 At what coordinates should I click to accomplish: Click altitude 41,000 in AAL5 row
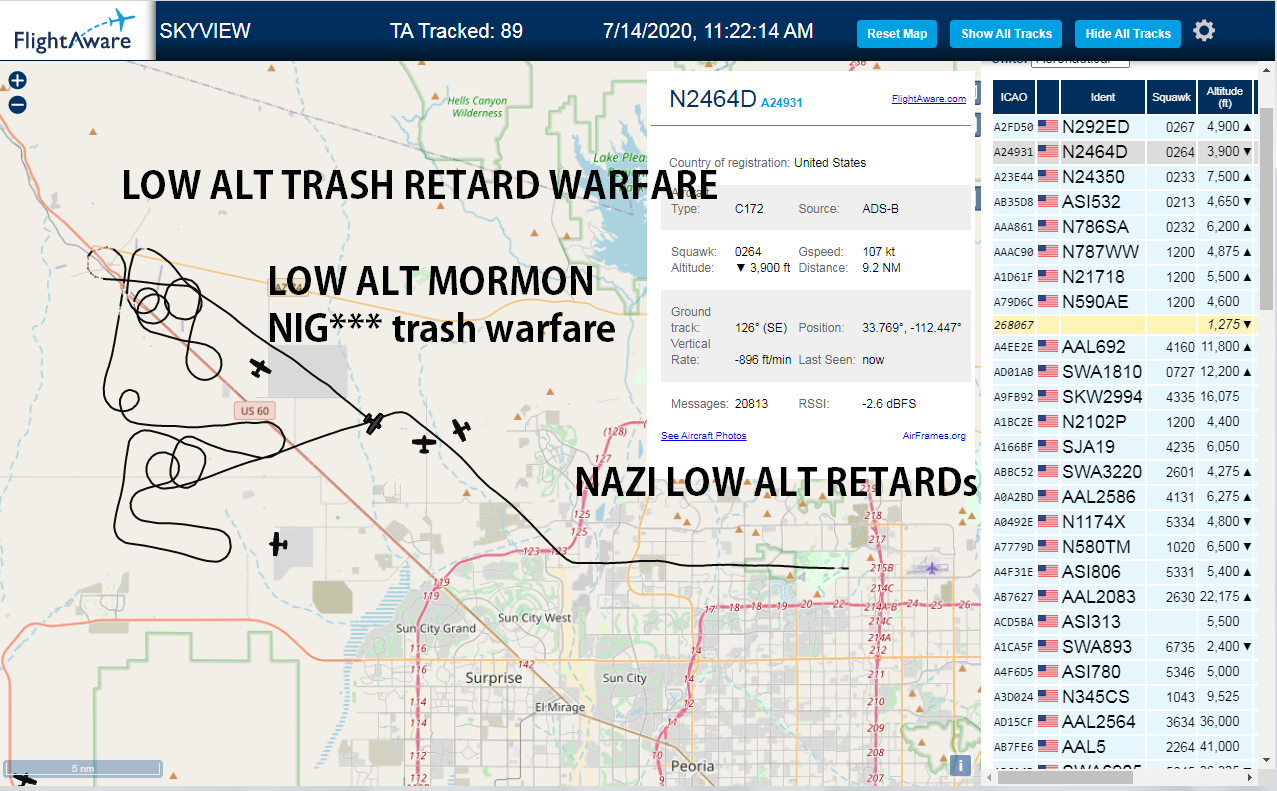point(1219,747)
